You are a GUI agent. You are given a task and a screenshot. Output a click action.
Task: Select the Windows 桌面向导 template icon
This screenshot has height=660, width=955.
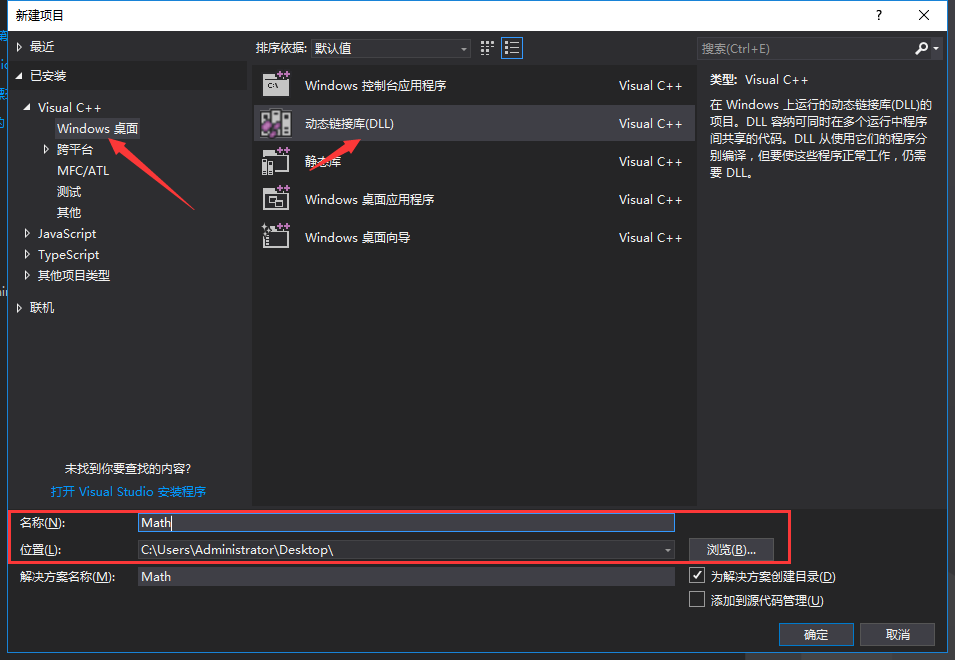tap(273, 237)
